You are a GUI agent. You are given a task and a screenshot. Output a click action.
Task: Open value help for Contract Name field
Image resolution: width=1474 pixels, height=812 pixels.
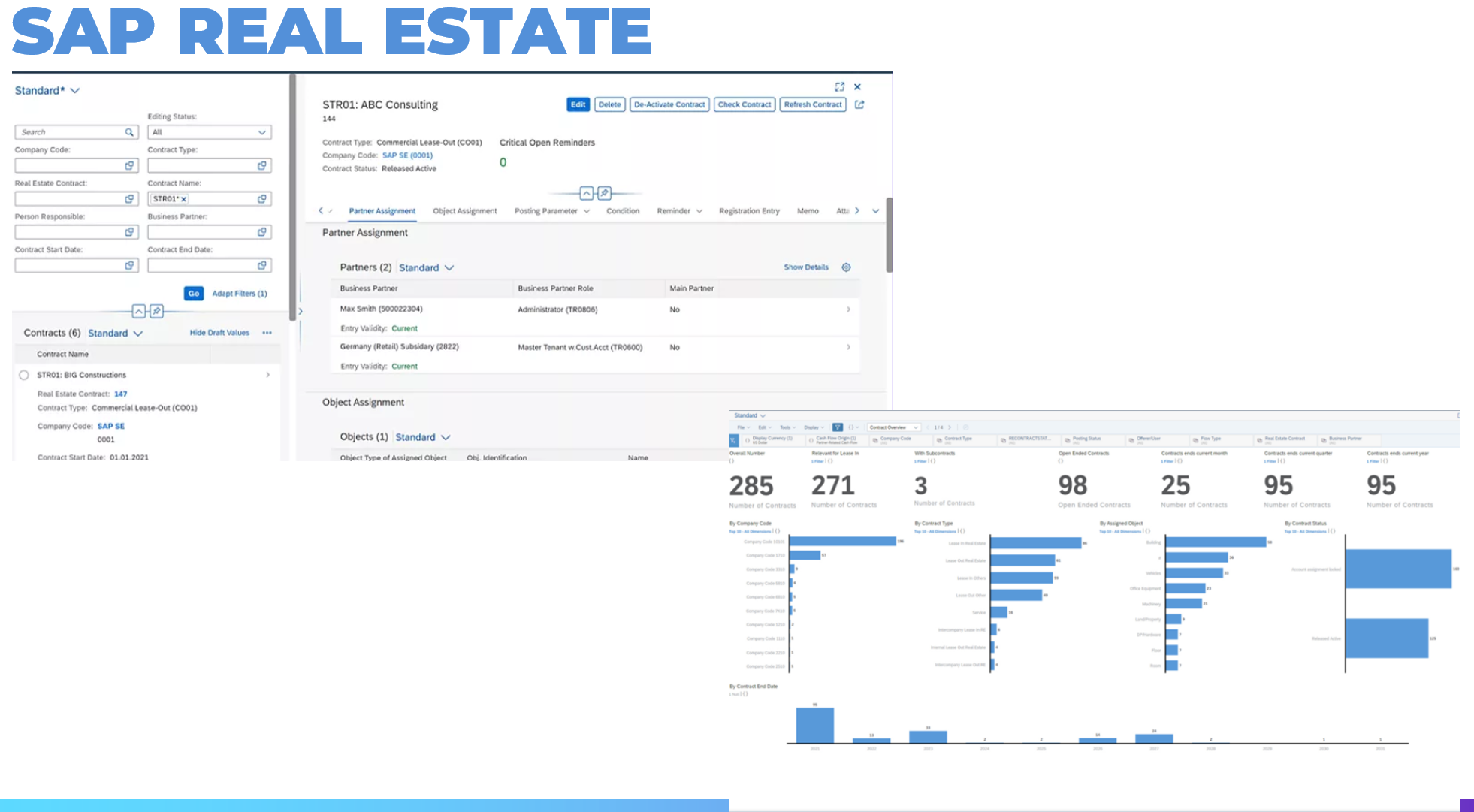tap(262, 199)
